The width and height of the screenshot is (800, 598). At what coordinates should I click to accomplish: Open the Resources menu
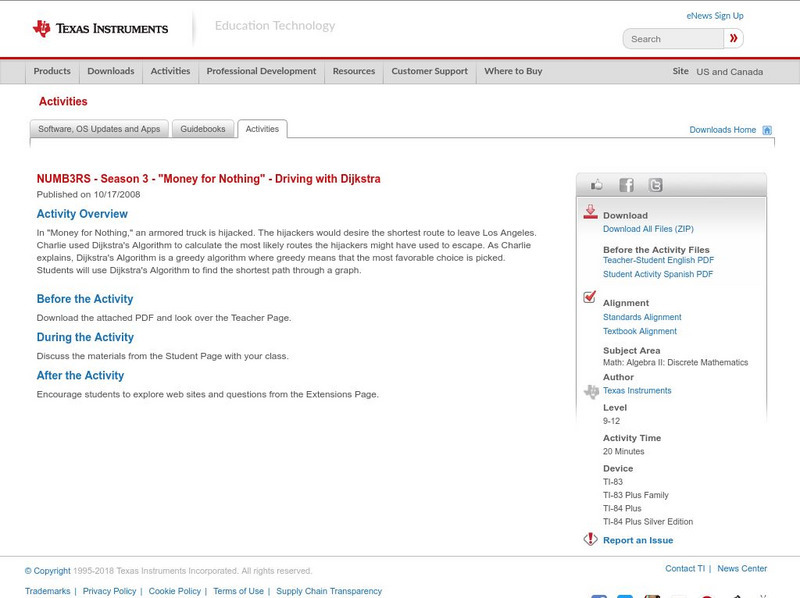point(354,71)
